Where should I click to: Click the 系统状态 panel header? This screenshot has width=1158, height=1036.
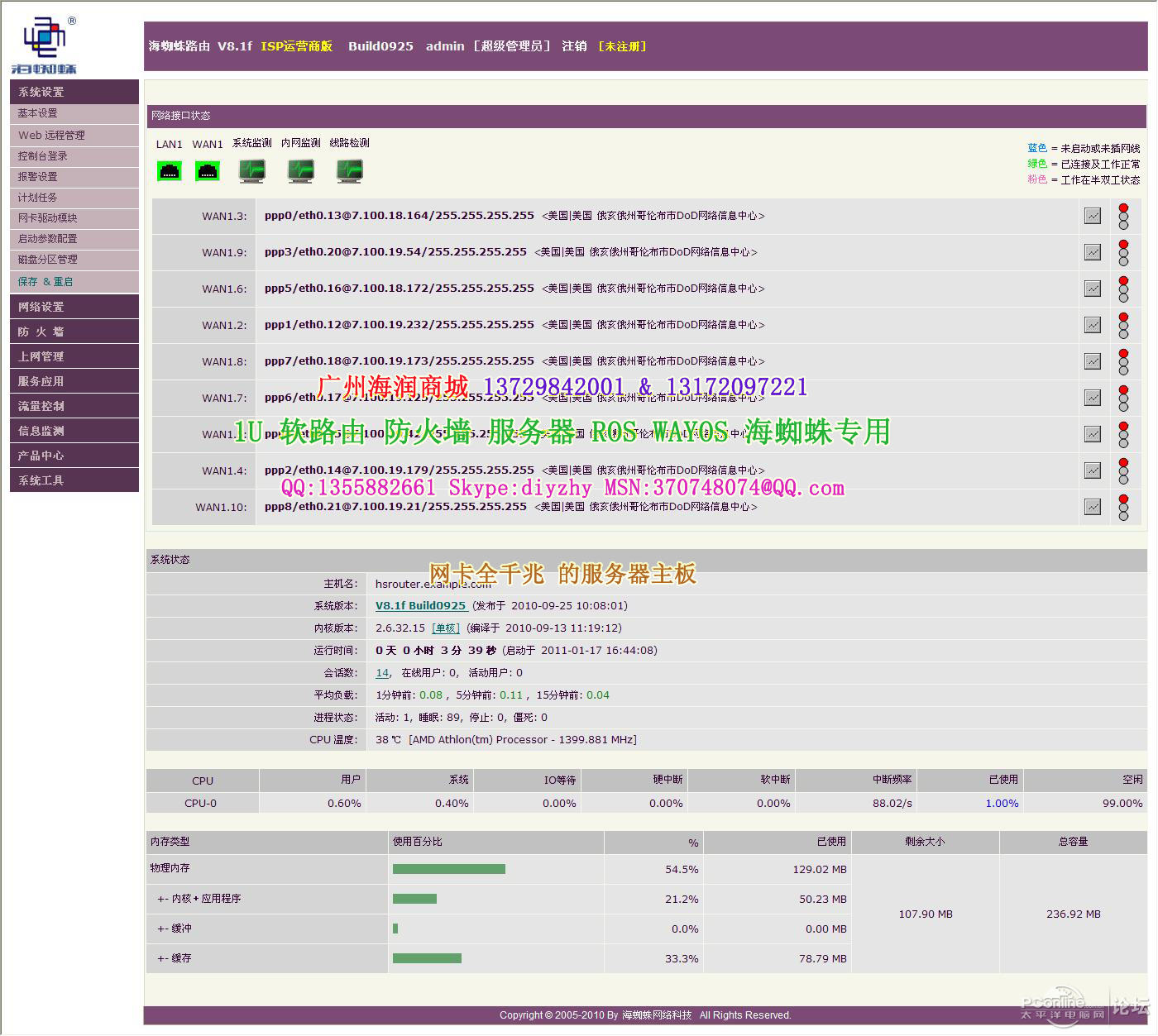647,560
